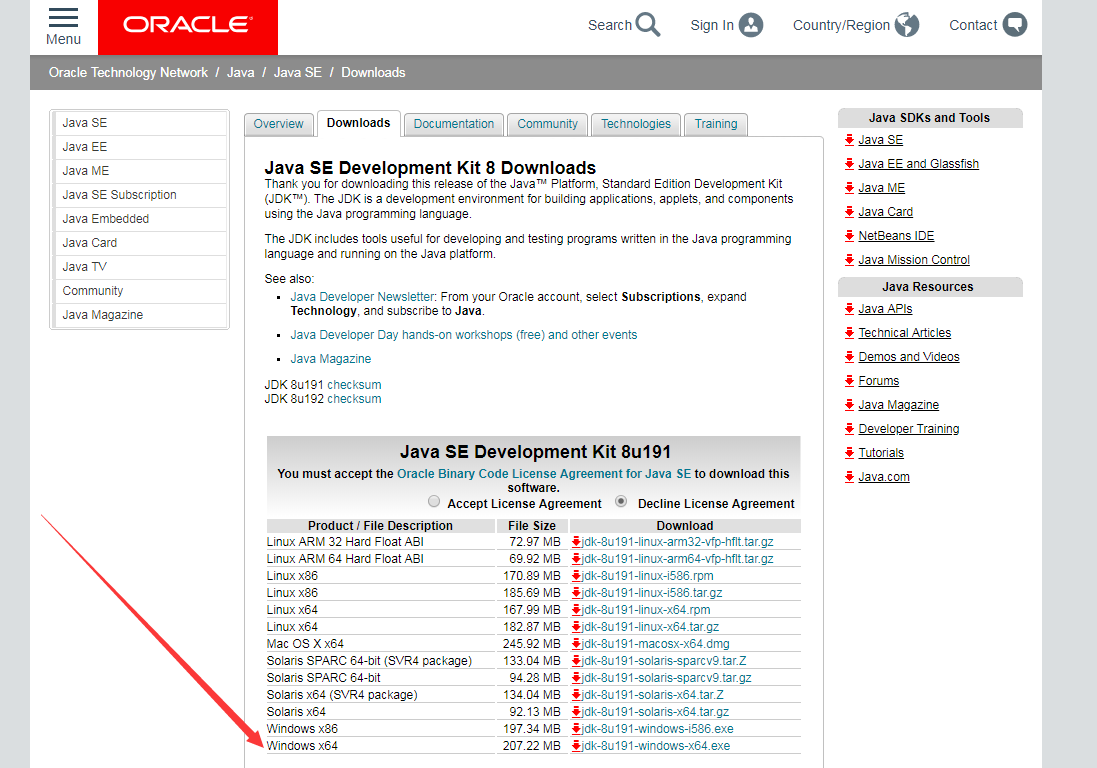Open the hamburger Menu icon
The width and height of the screenshot is (1097, 768).
(63, 17)
